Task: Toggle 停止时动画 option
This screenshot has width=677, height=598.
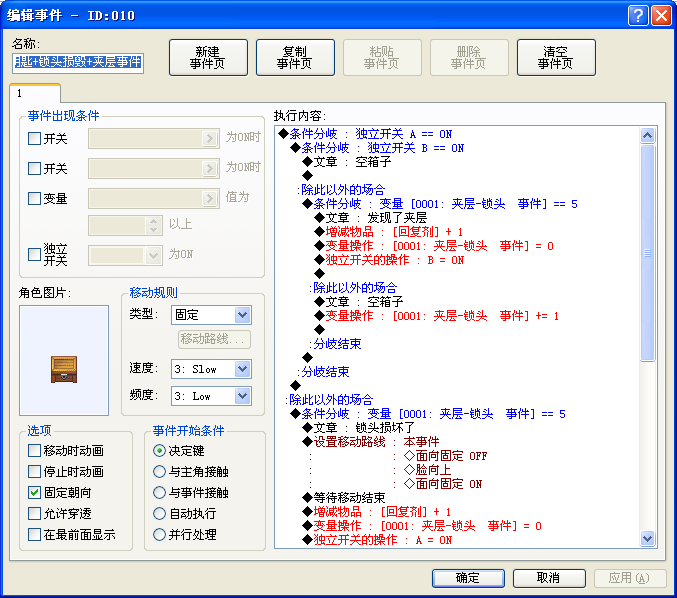Action: coord(34,471)
